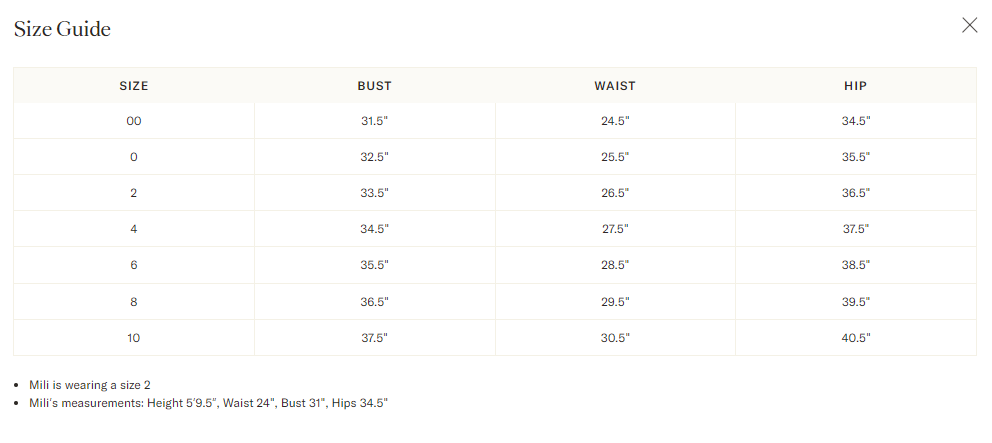The width and height of the screenshot is (992, 443).
Task: Click the "Mili is wearing a size 2" note
Action: click(x=90, y=385)
